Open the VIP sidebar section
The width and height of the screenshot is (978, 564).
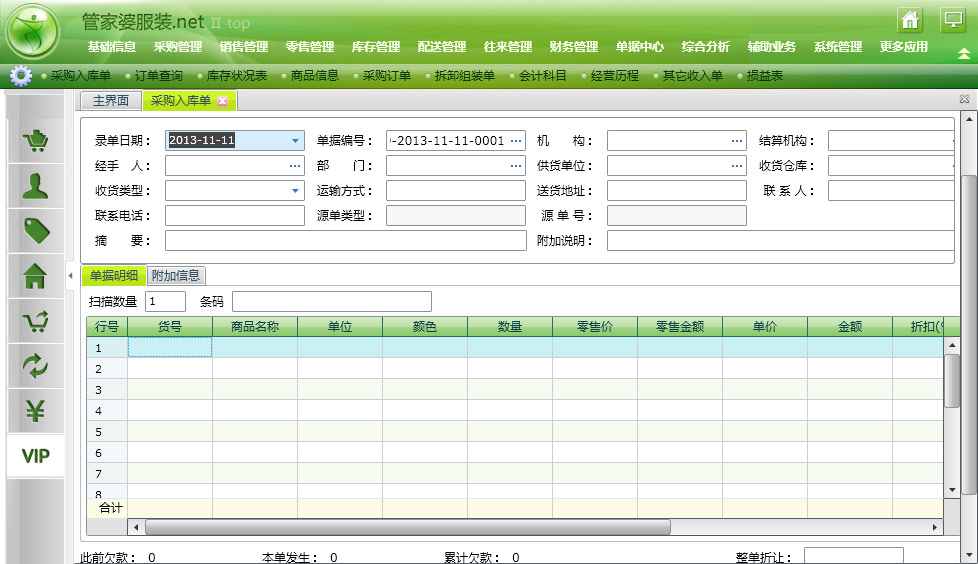point(36,456)
